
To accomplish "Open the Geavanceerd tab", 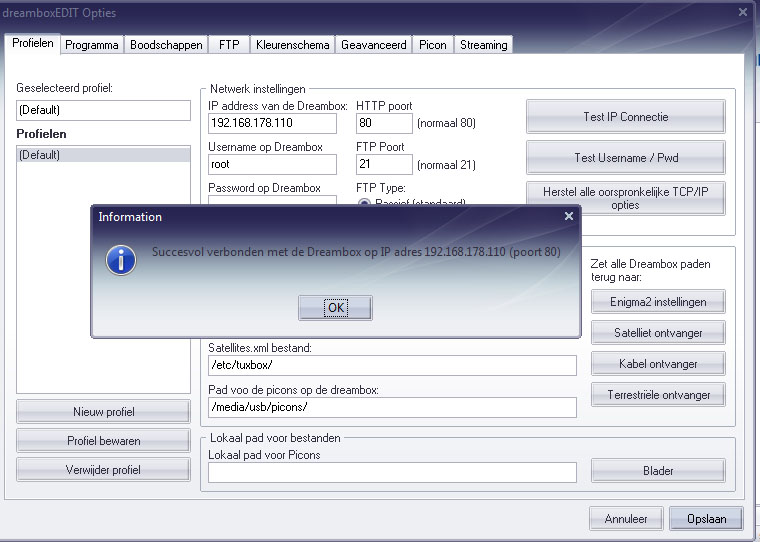I will click(x=374, y=45).
